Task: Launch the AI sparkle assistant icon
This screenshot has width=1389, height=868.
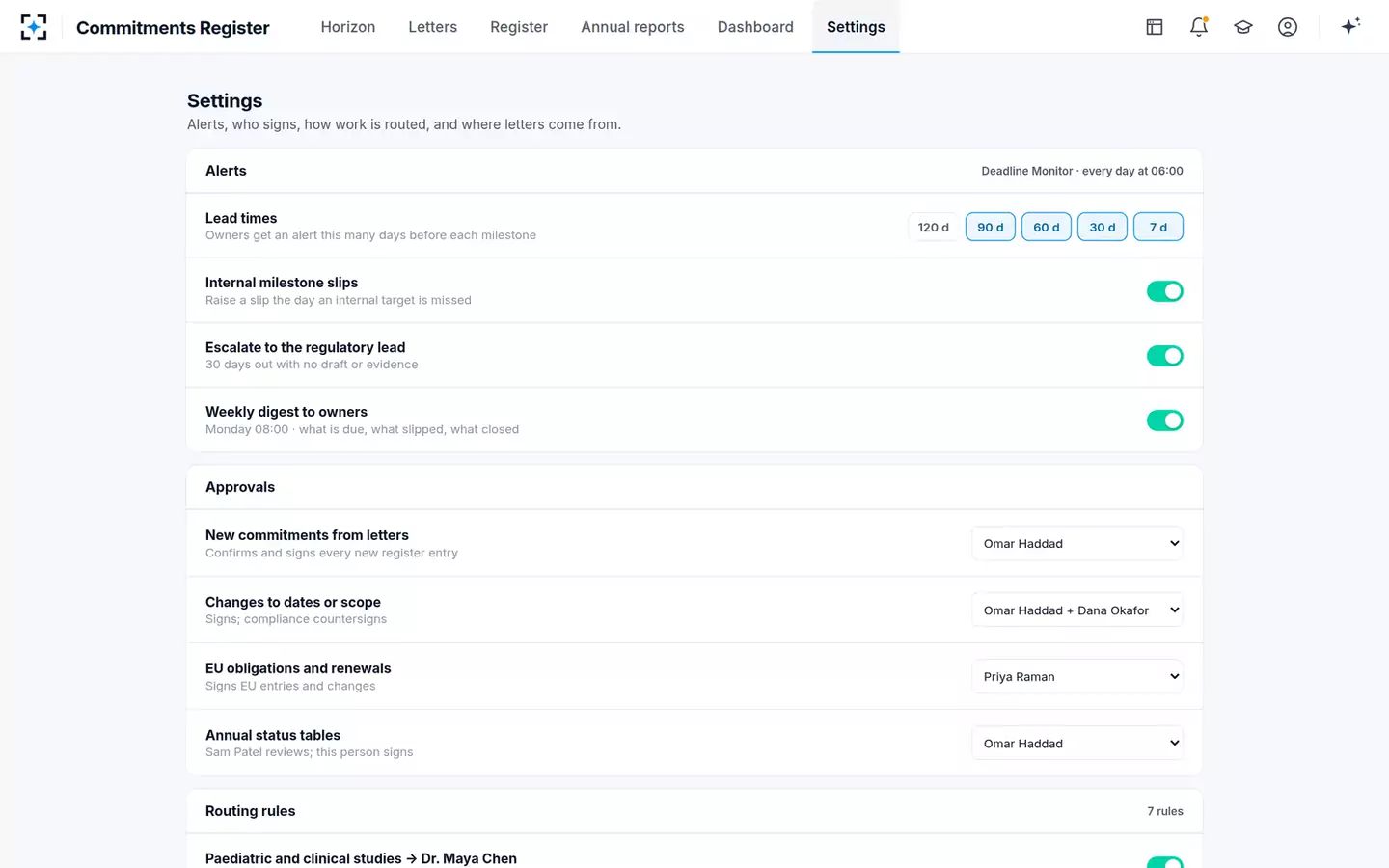Action: (1350, 26)
